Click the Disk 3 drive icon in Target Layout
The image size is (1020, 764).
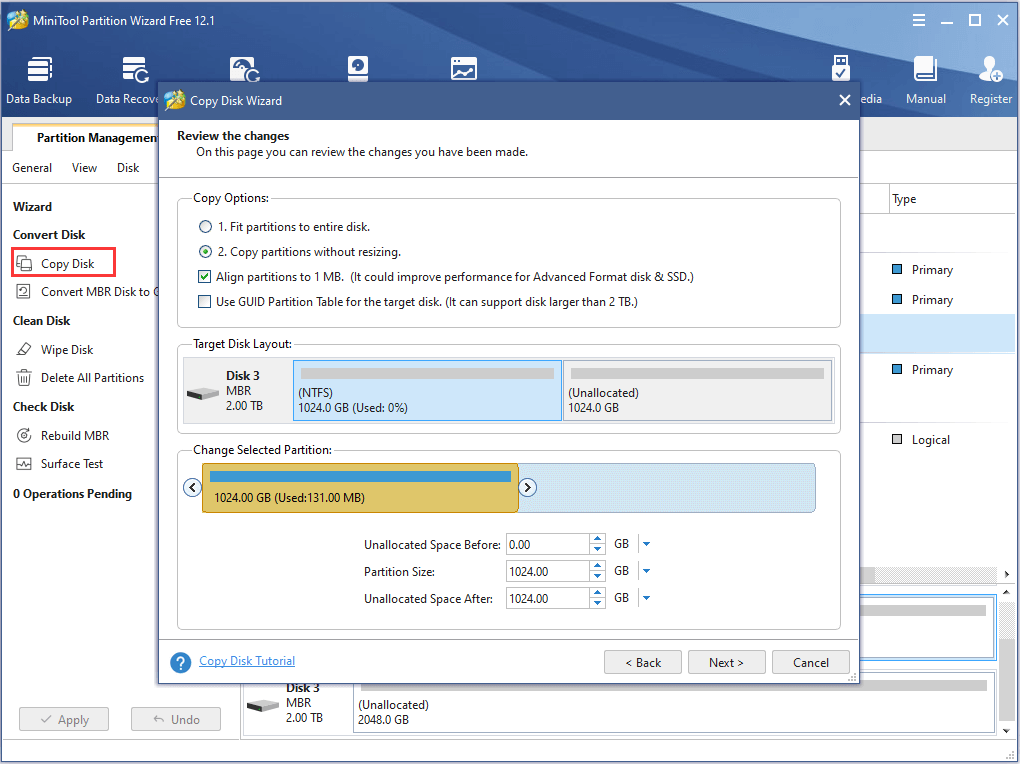[x=203, y=393]
